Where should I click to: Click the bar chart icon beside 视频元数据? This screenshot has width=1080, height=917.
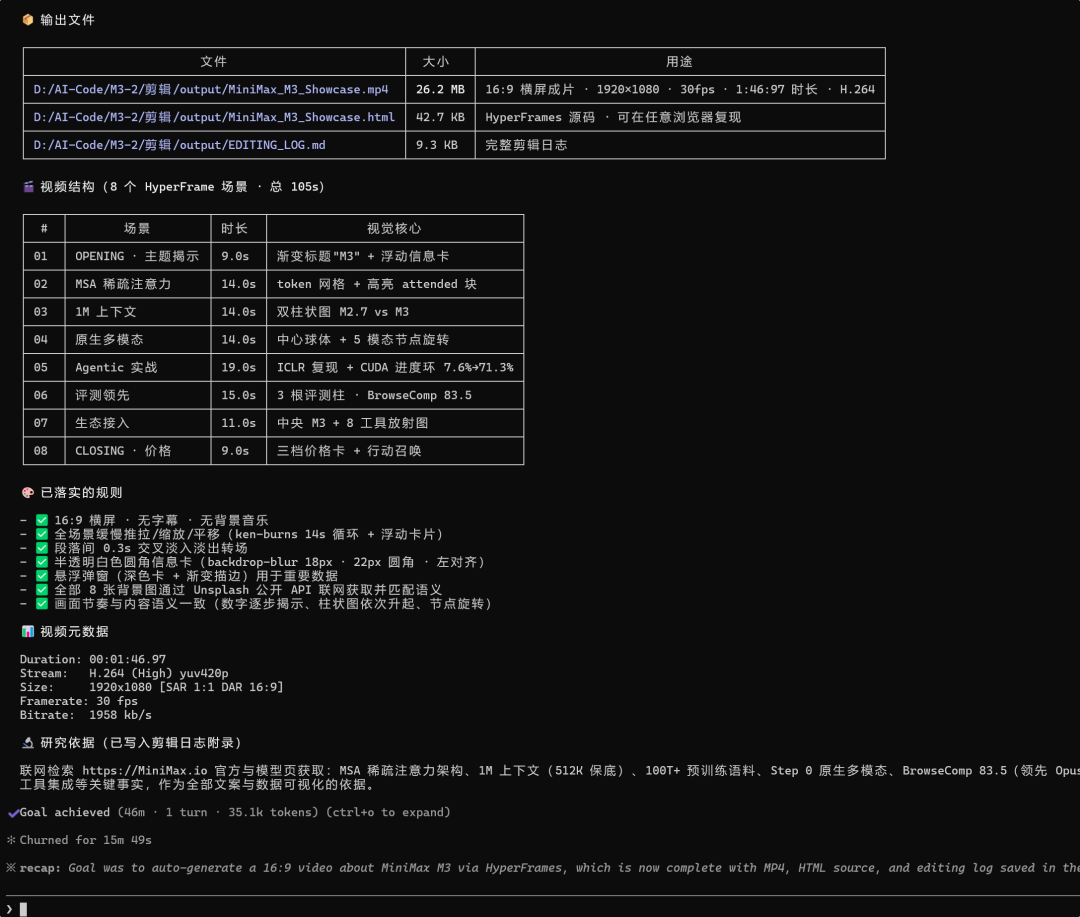click(x=28, y=631)
